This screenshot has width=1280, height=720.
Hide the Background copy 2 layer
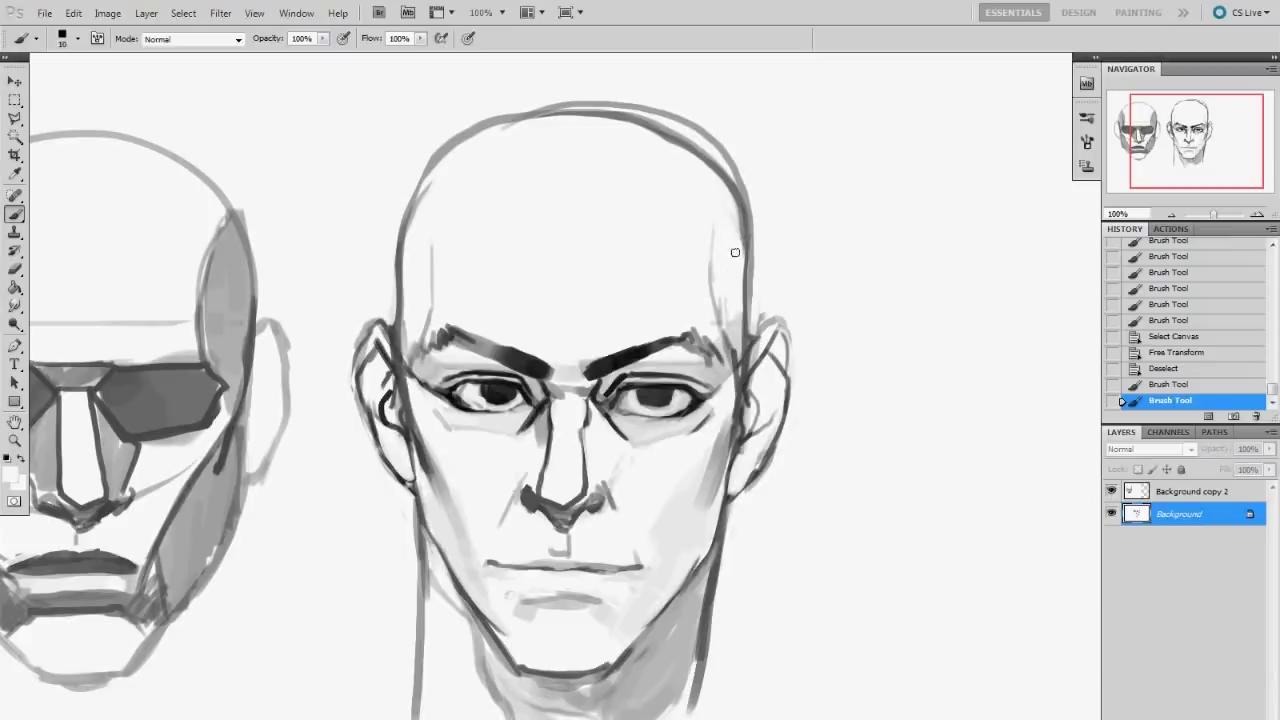click(1111, 491)
